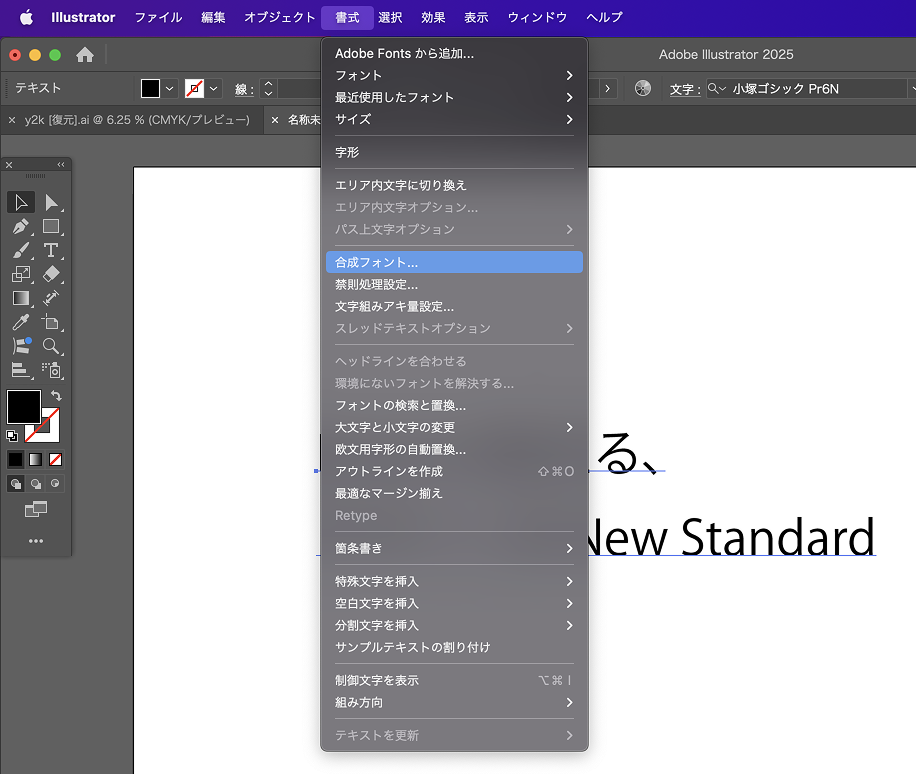
Task: Click 文字組みアキ量設定...
Action: click(454, 307)
